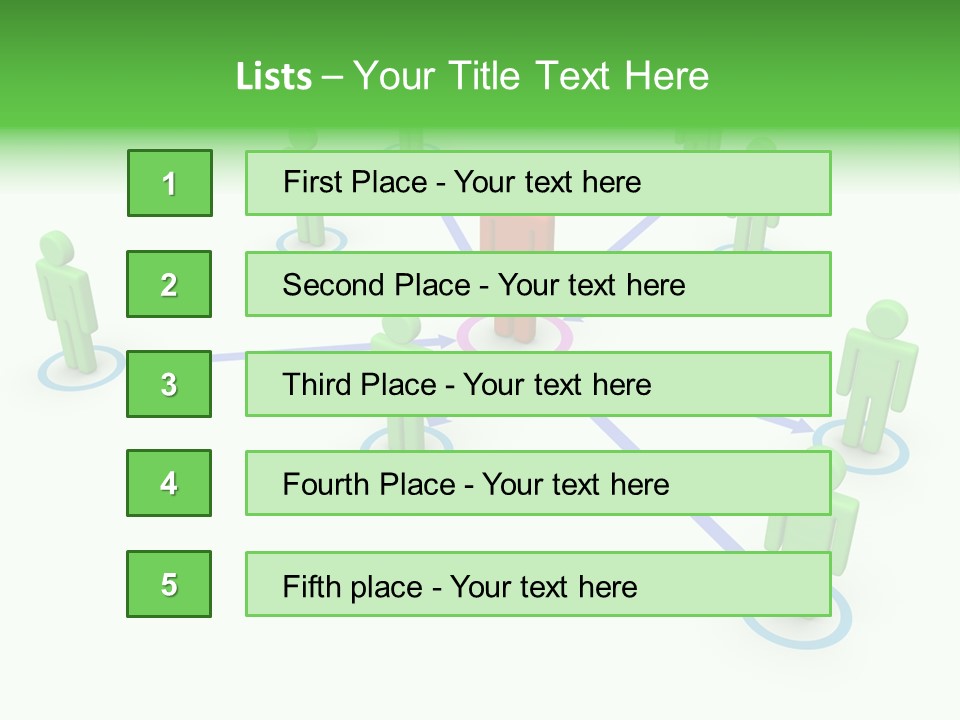Click the word Lists in the title
This screenshot has height=720, width=960.
click(x=274, y=77)
